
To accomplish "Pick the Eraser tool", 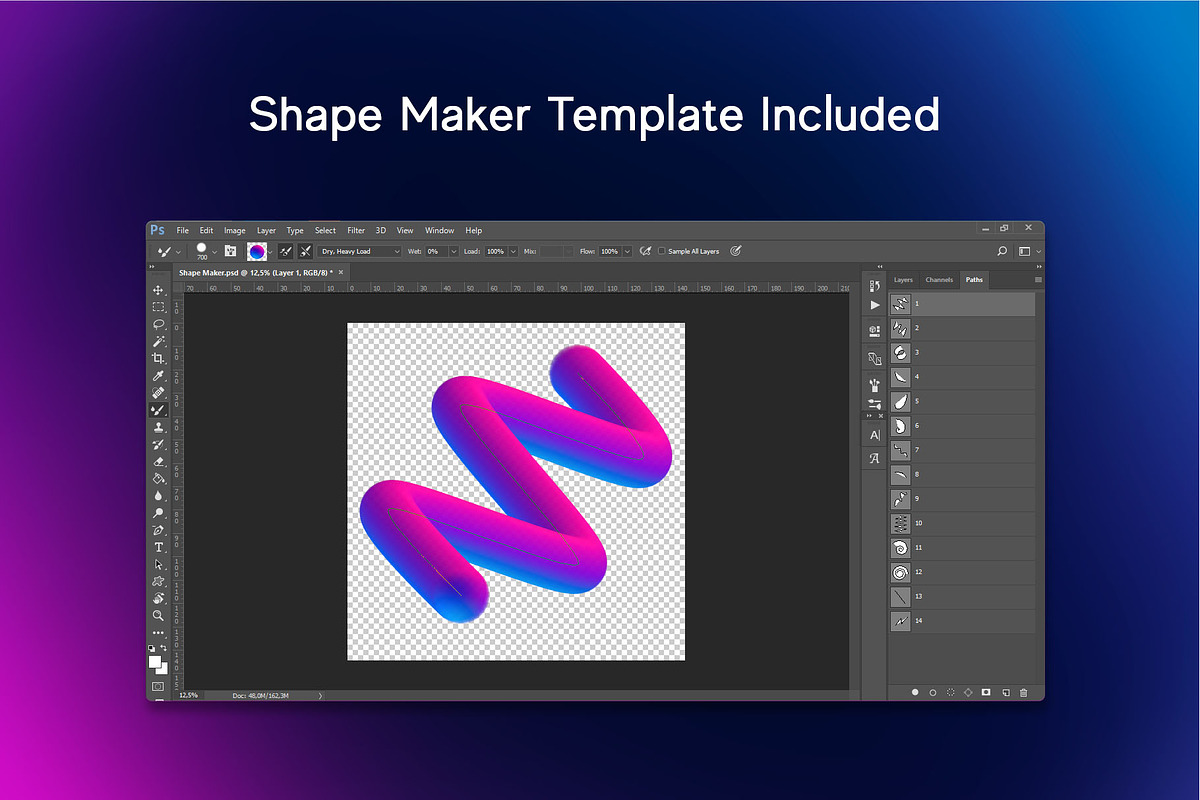I will [x=158, y=461].
